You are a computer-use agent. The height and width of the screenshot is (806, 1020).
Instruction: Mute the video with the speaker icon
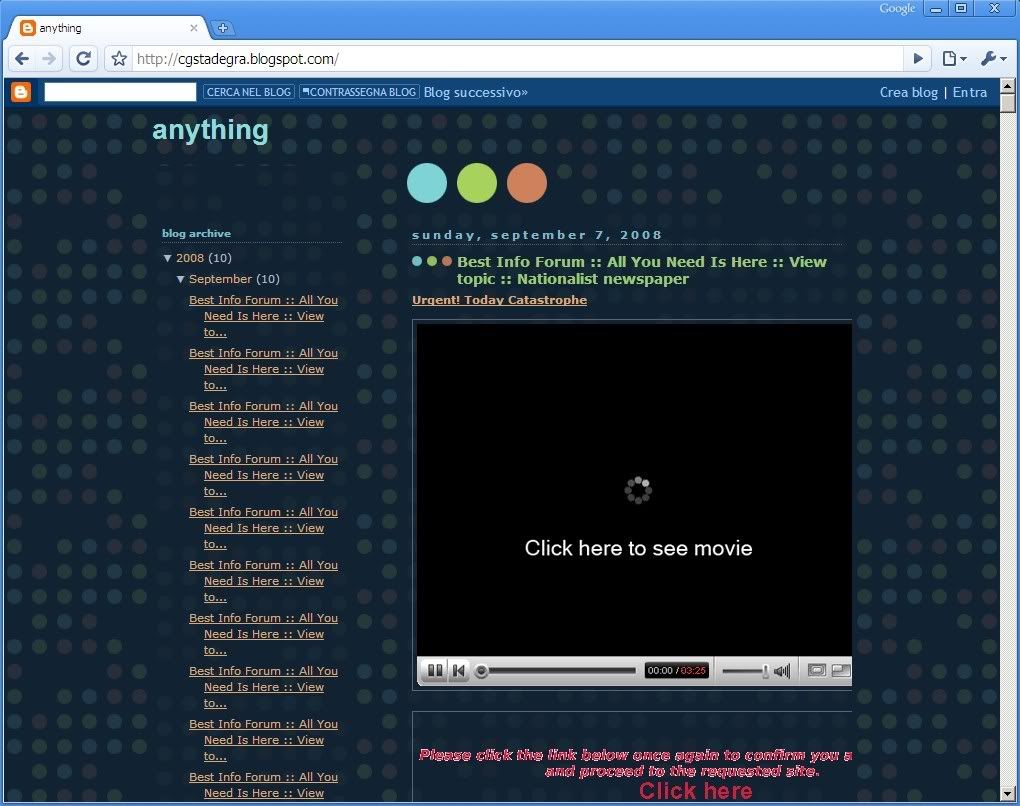tap(782, 670)
